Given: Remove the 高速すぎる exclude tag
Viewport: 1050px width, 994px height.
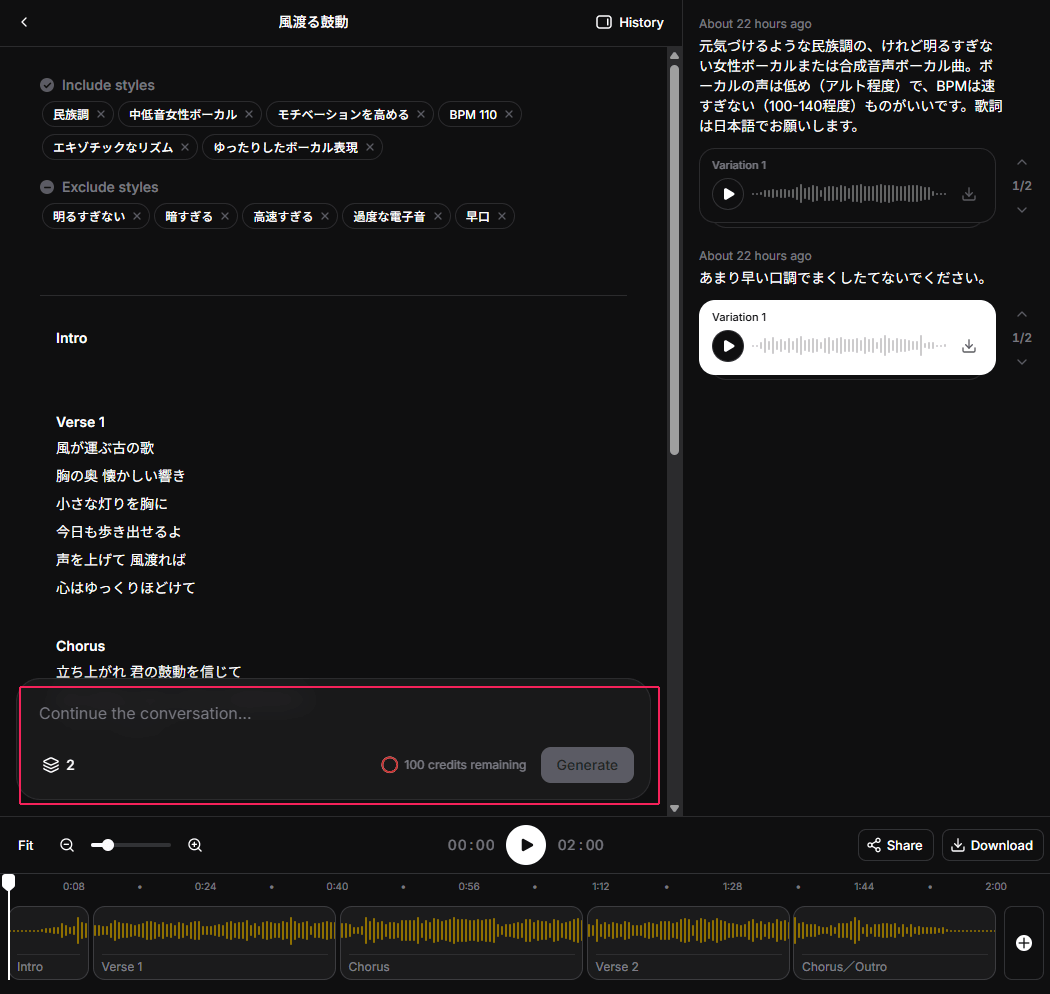Looking at the screenshot, I should (325, 216).
